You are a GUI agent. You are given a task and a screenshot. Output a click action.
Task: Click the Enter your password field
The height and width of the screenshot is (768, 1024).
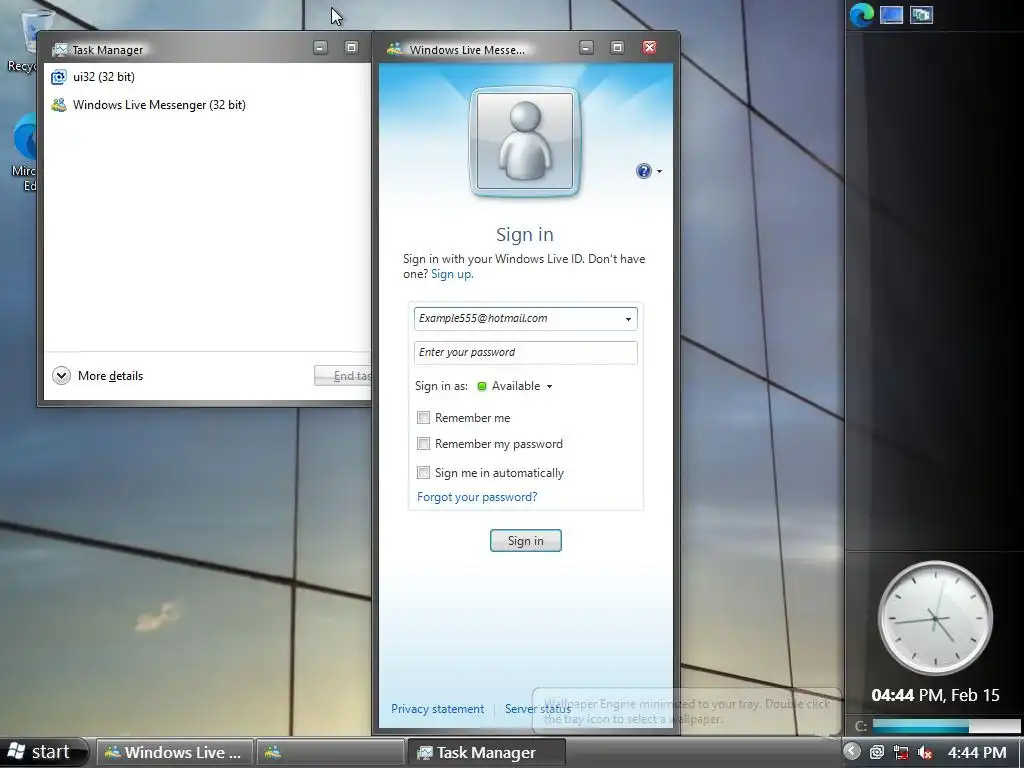click(x=526, y=353)
